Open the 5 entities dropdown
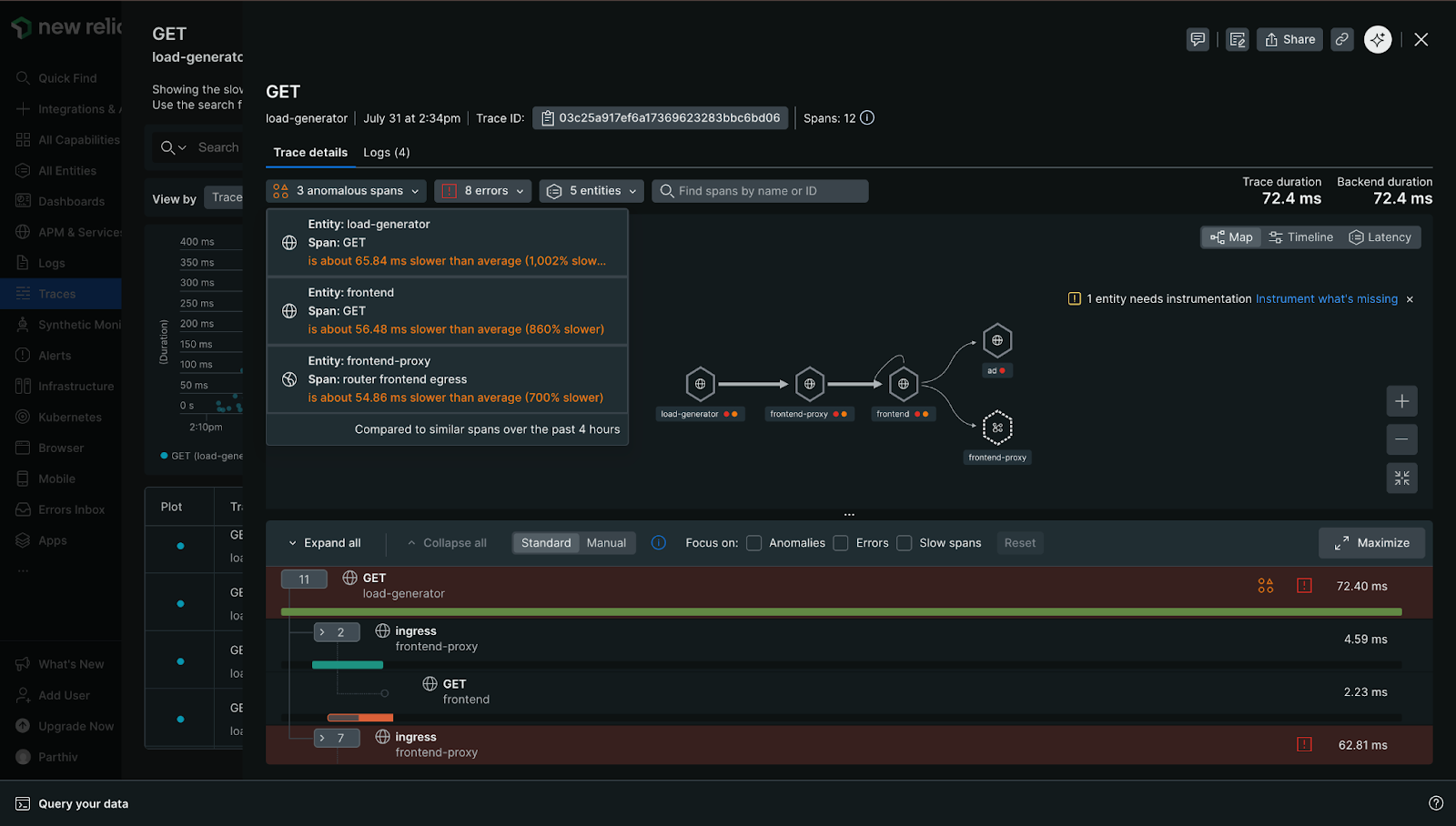Viewport: 1456px width, 826px height. coord(591,191)
